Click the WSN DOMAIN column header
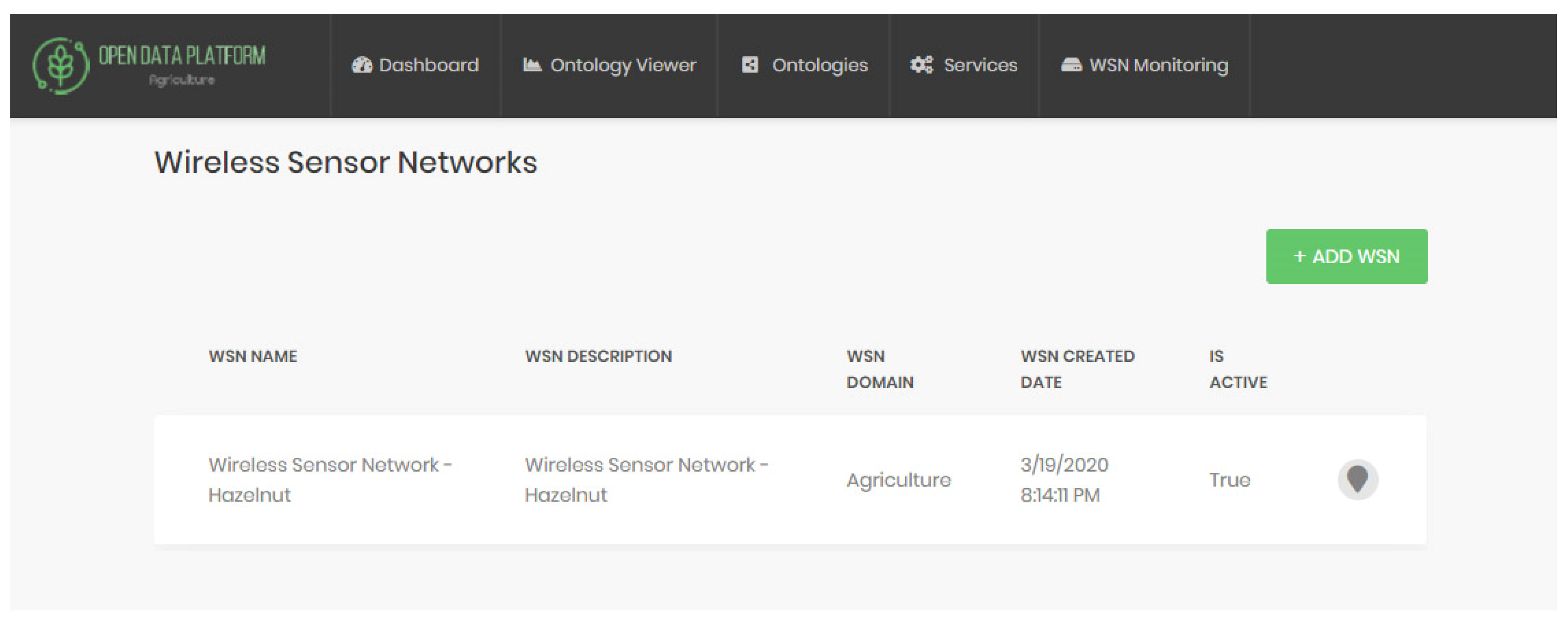Image resolution: width=1568 pixels, height=622 pixels. [879, 369]
